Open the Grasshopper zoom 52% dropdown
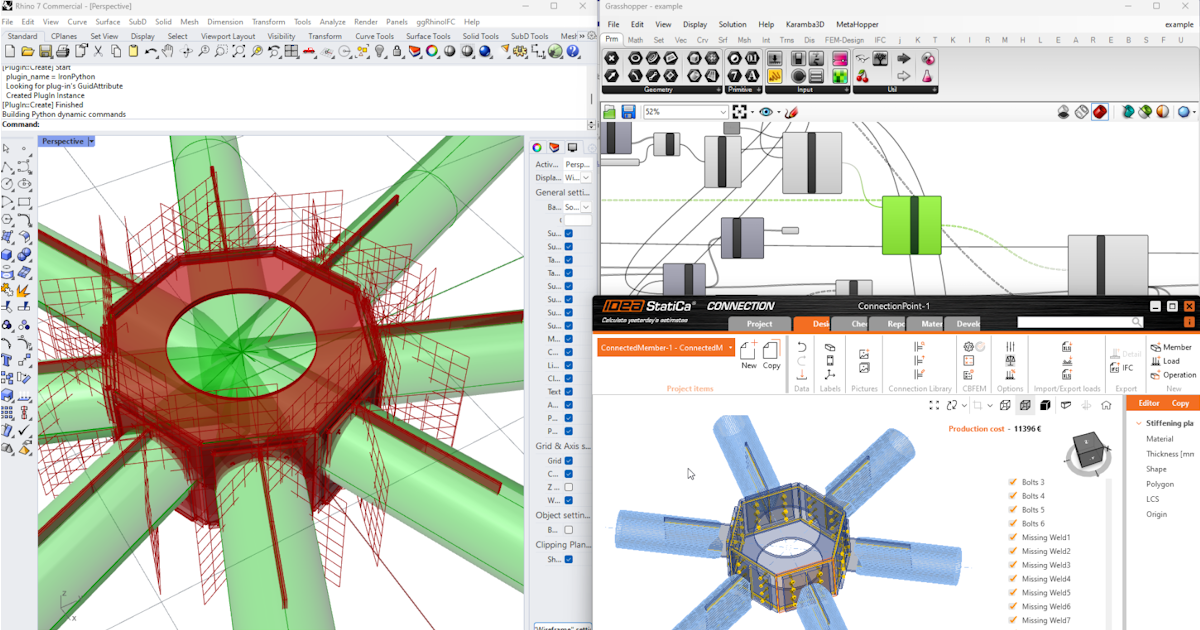This screenshot has height=630, width=1200. pos(721,112)
